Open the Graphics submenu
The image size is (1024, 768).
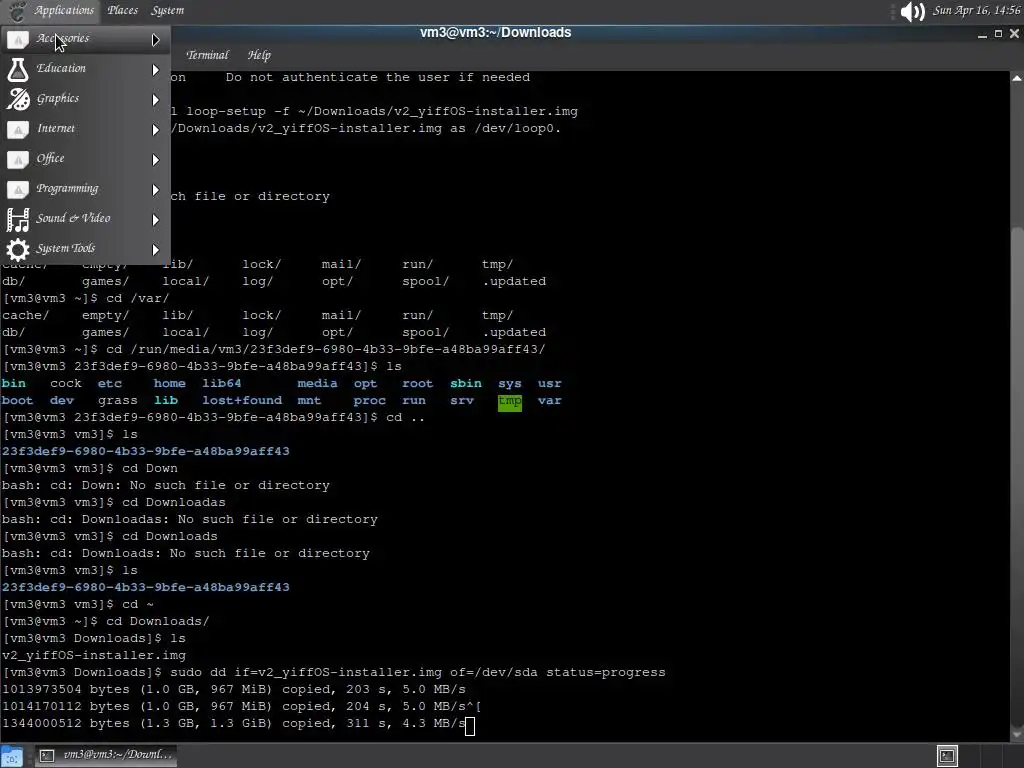tap(85, 99)
